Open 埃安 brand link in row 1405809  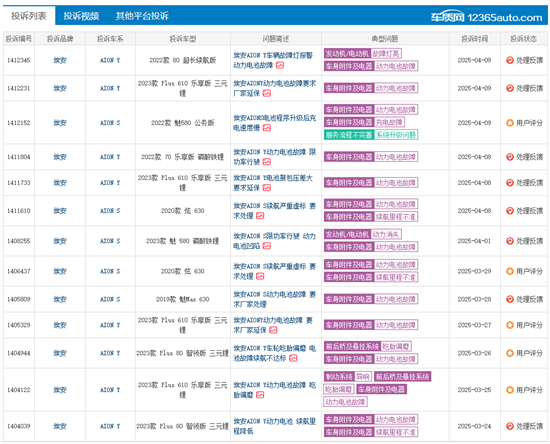[60, 299]
